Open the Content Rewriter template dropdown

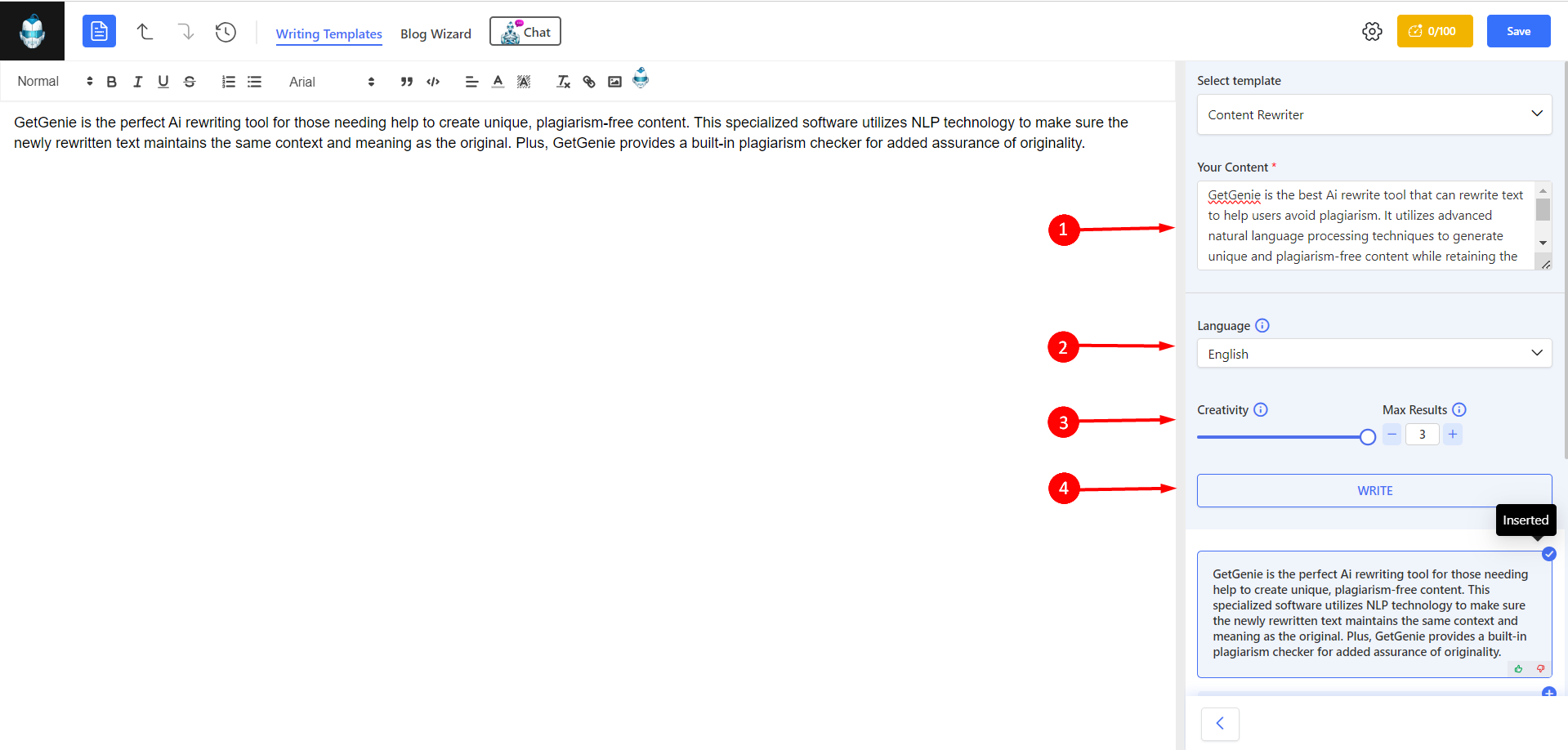click(1374, 114)
